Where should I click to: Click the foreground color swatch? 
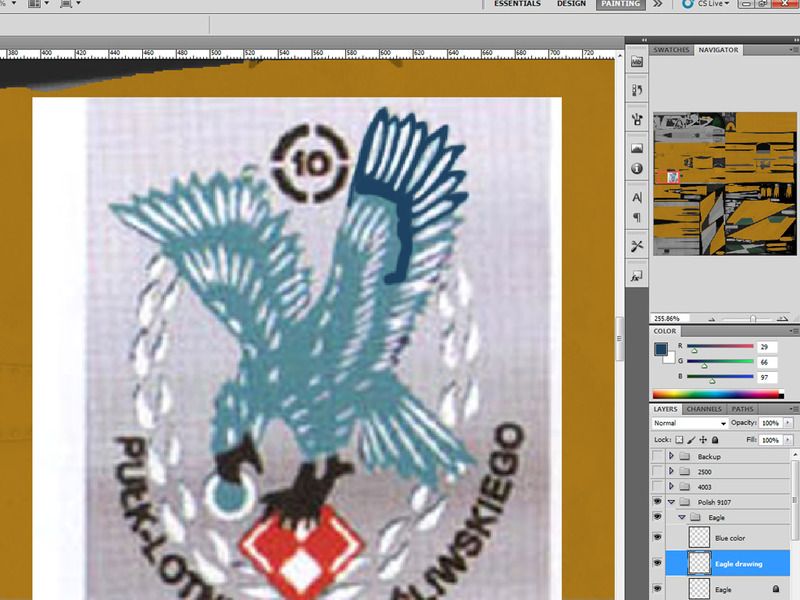pyautogui.click(x=660, y=348)
